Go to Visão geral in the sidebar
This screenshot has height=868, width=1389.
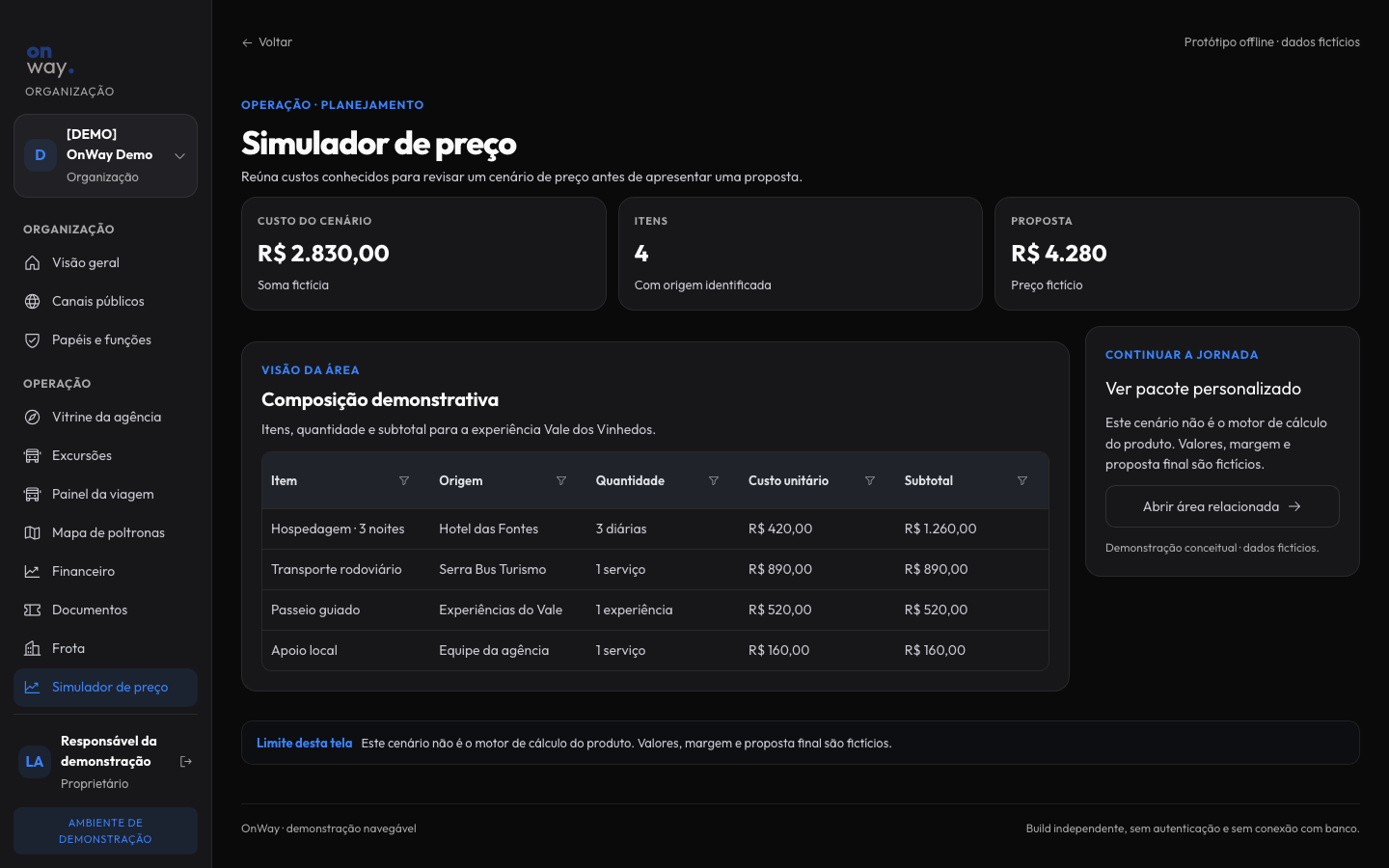pyautogui.click(x=105, y=262)
